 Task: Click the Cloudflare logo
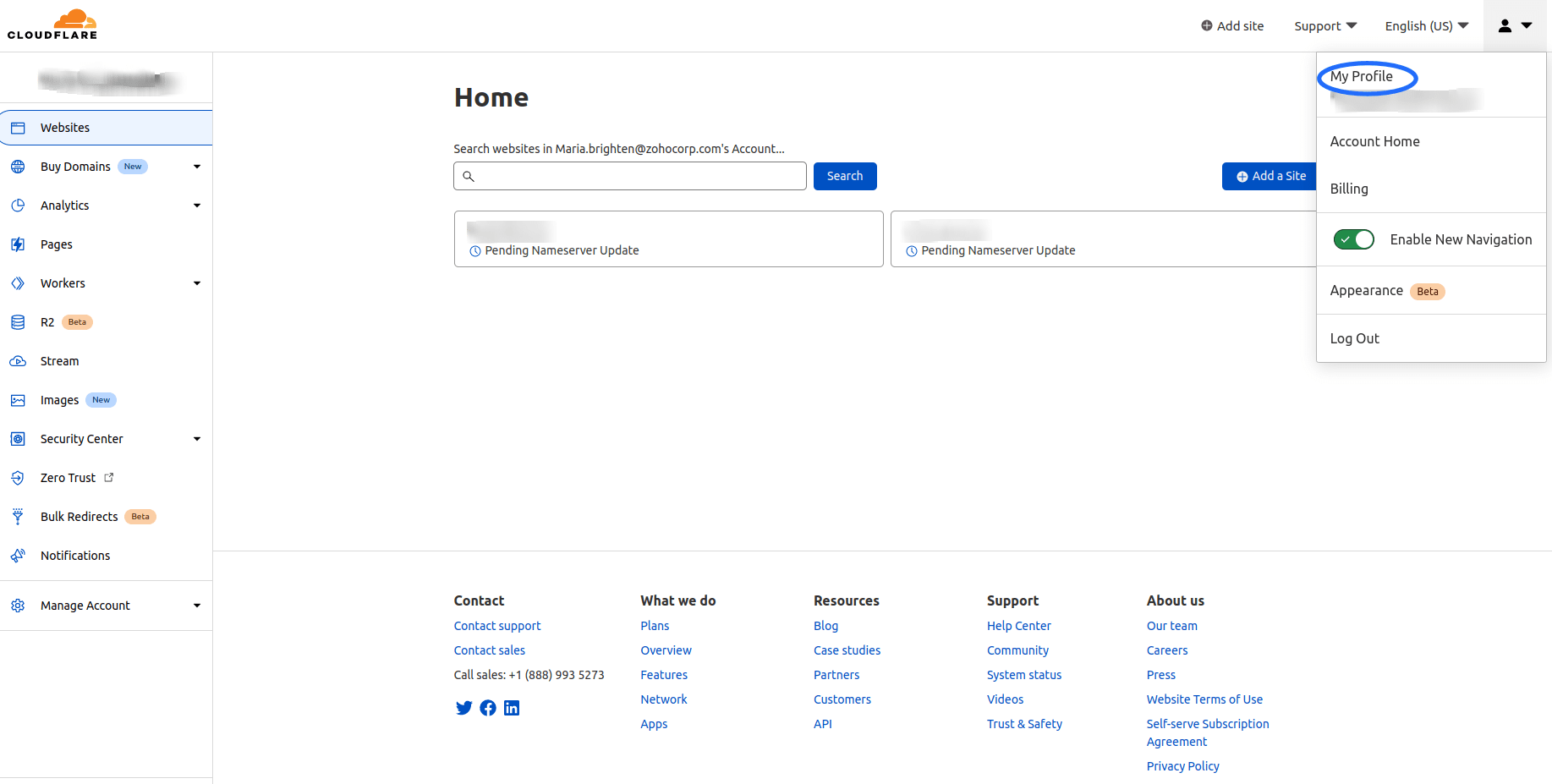point(52,25)
